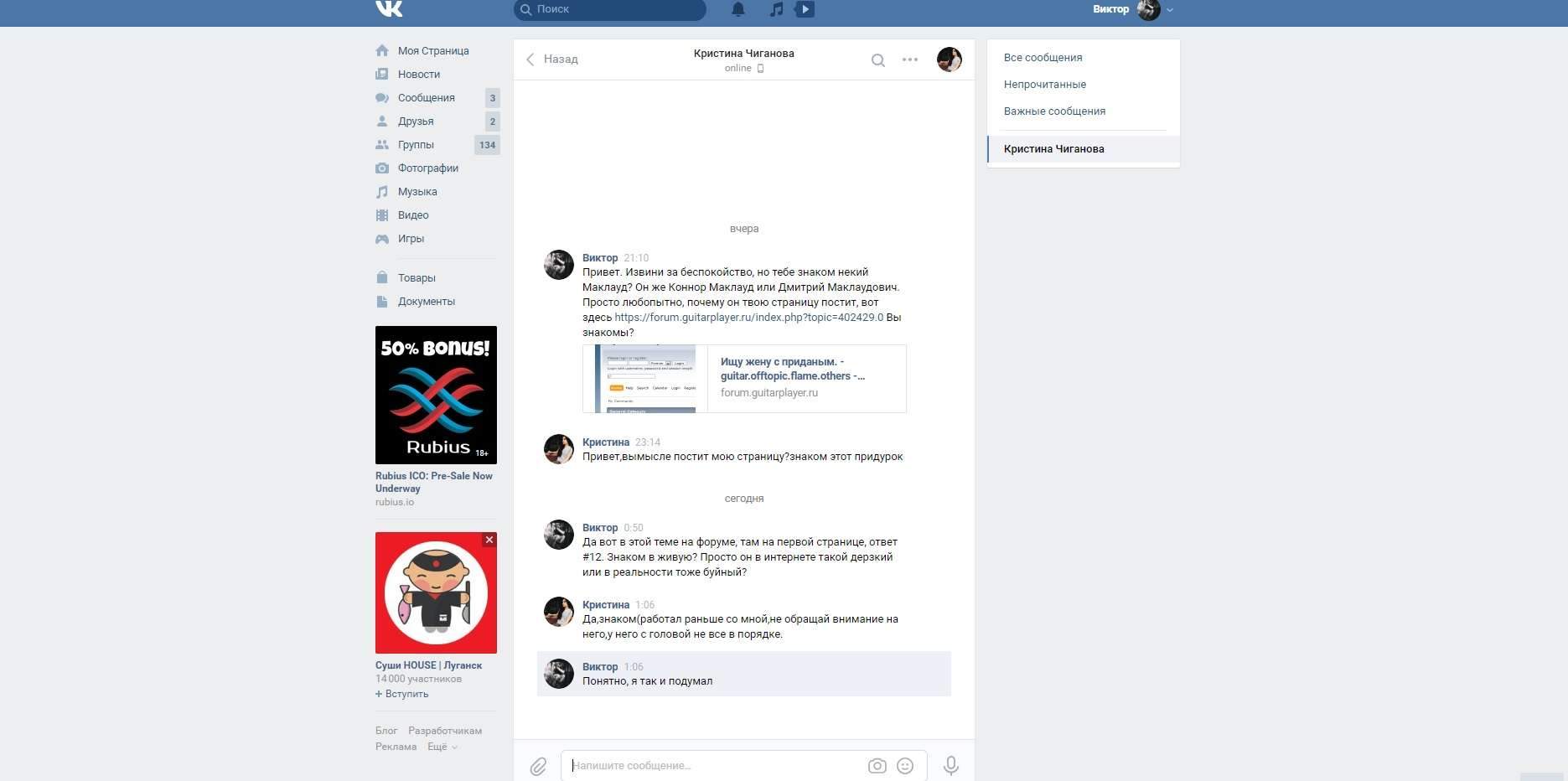Click the shopping bag icon beside Товары
This screenshot has width=1568, height=781.
pyautogui.click(x=382, y=277)
